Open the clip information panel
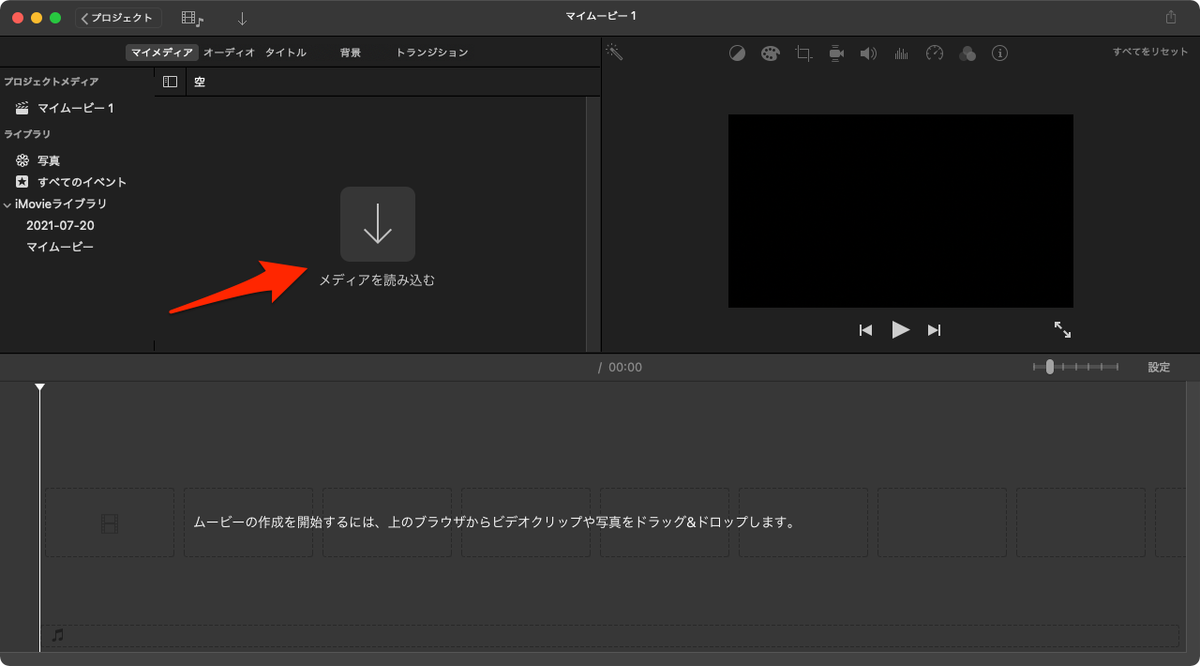Image resolution: width=1200 pixels, height=666 pixels. tap(999, 53)
